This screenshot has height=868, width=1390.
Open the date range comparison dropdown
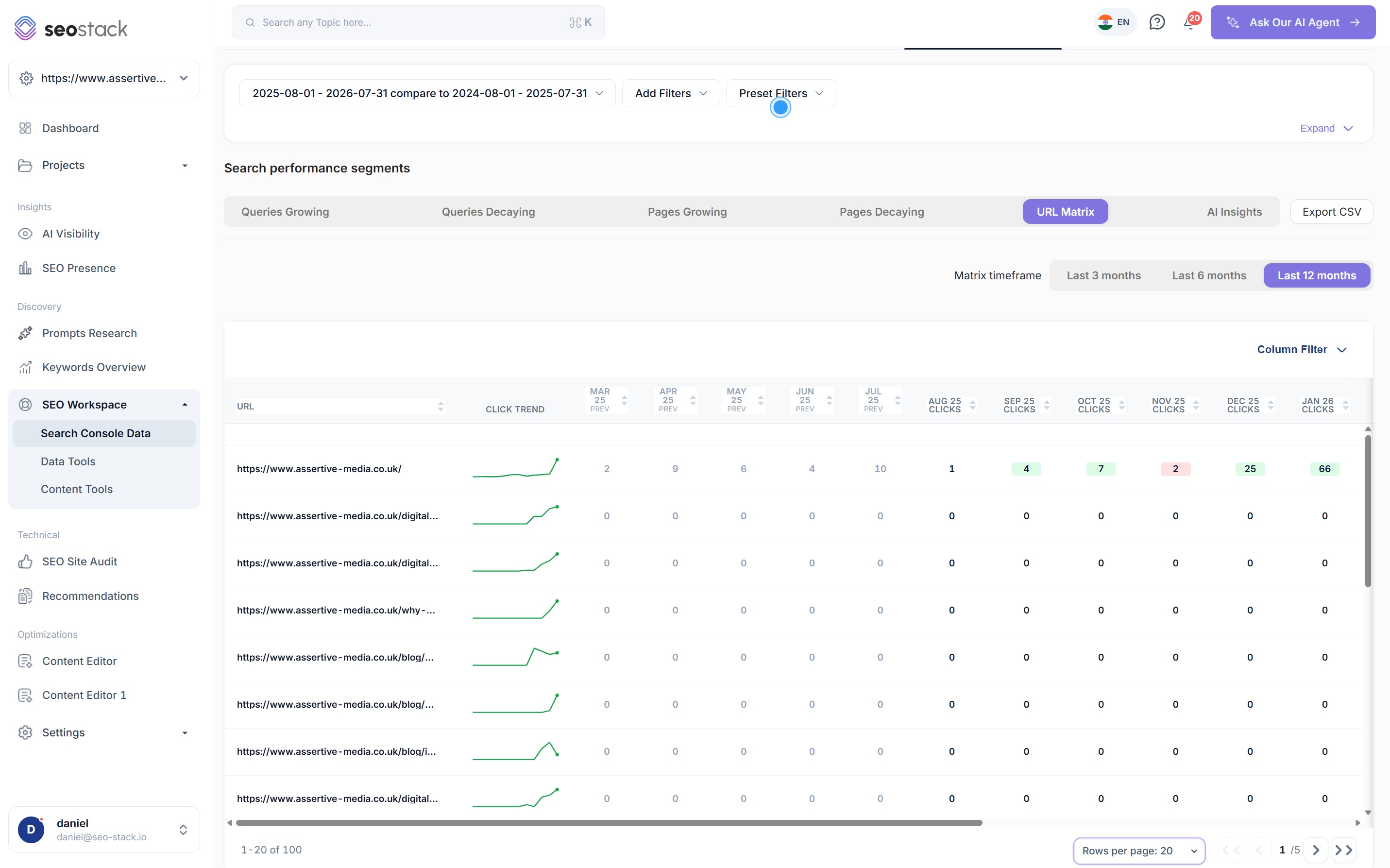(427, 93)
